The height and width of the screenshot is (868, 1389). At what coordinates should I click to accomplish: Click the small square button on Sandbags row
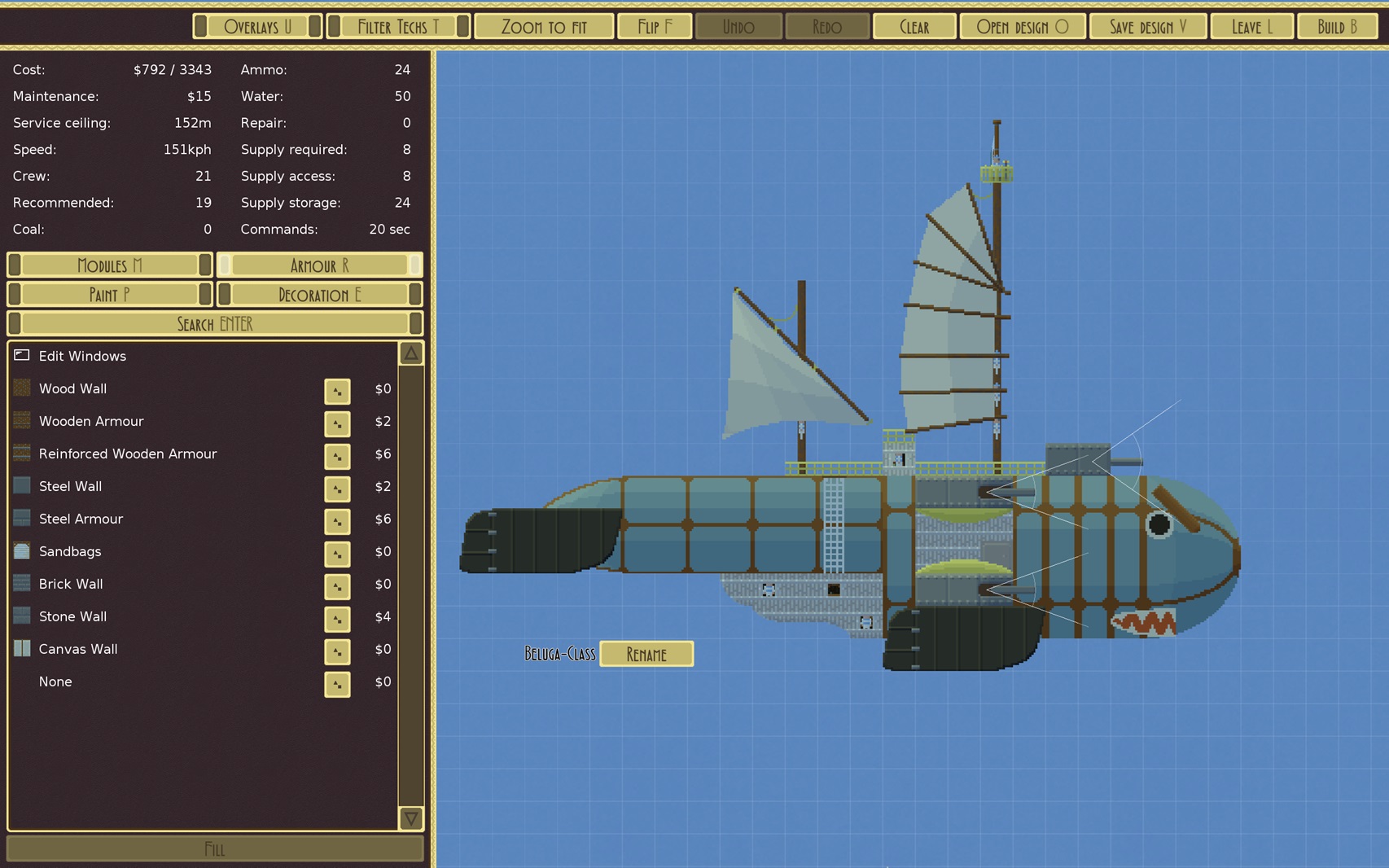pyautogui.click(x=337, y=554)
